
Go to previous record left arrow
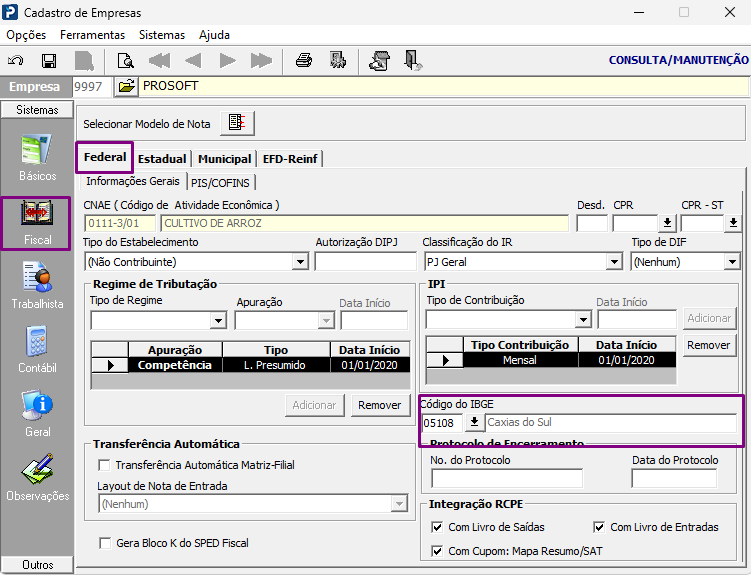pyautogui.click(x=193, y=60)
